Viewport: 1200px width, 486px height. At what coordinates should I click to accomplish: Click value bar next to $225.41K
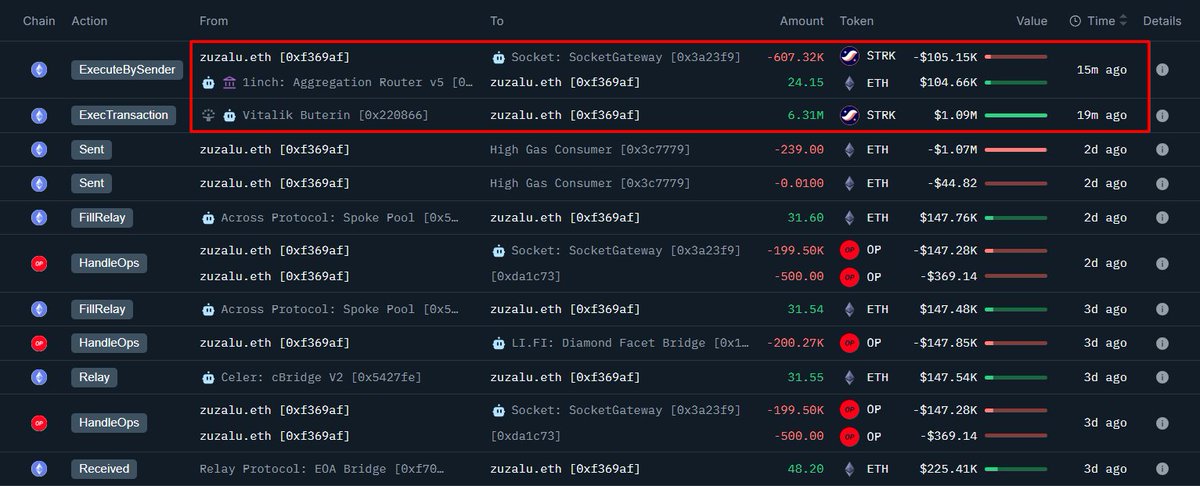point(1016,468)
